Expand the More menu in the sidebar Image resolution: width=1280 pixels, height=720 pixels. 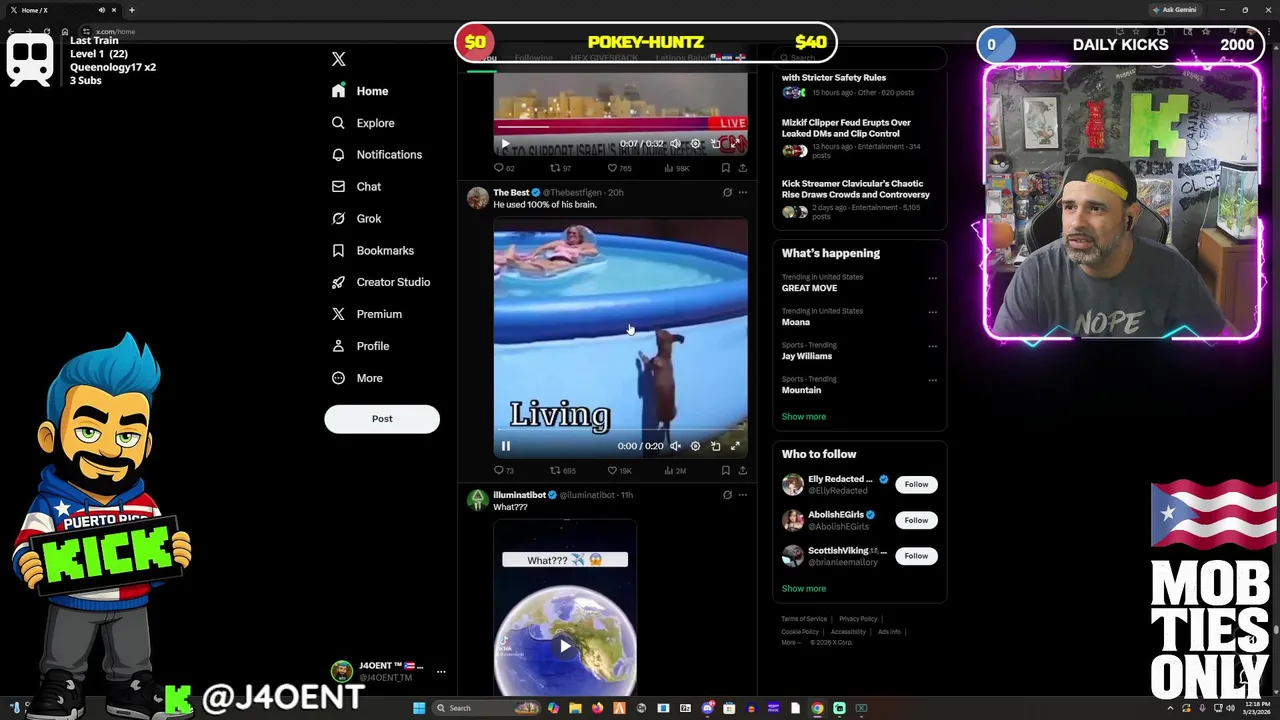point(357,378)
